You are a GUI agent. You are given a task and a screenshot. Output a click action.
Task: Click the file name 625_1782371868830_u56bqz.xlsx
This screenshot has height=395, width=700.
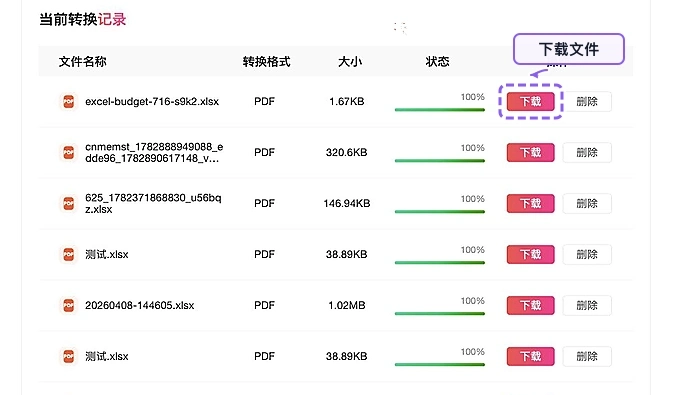click(x=153, y=204)
